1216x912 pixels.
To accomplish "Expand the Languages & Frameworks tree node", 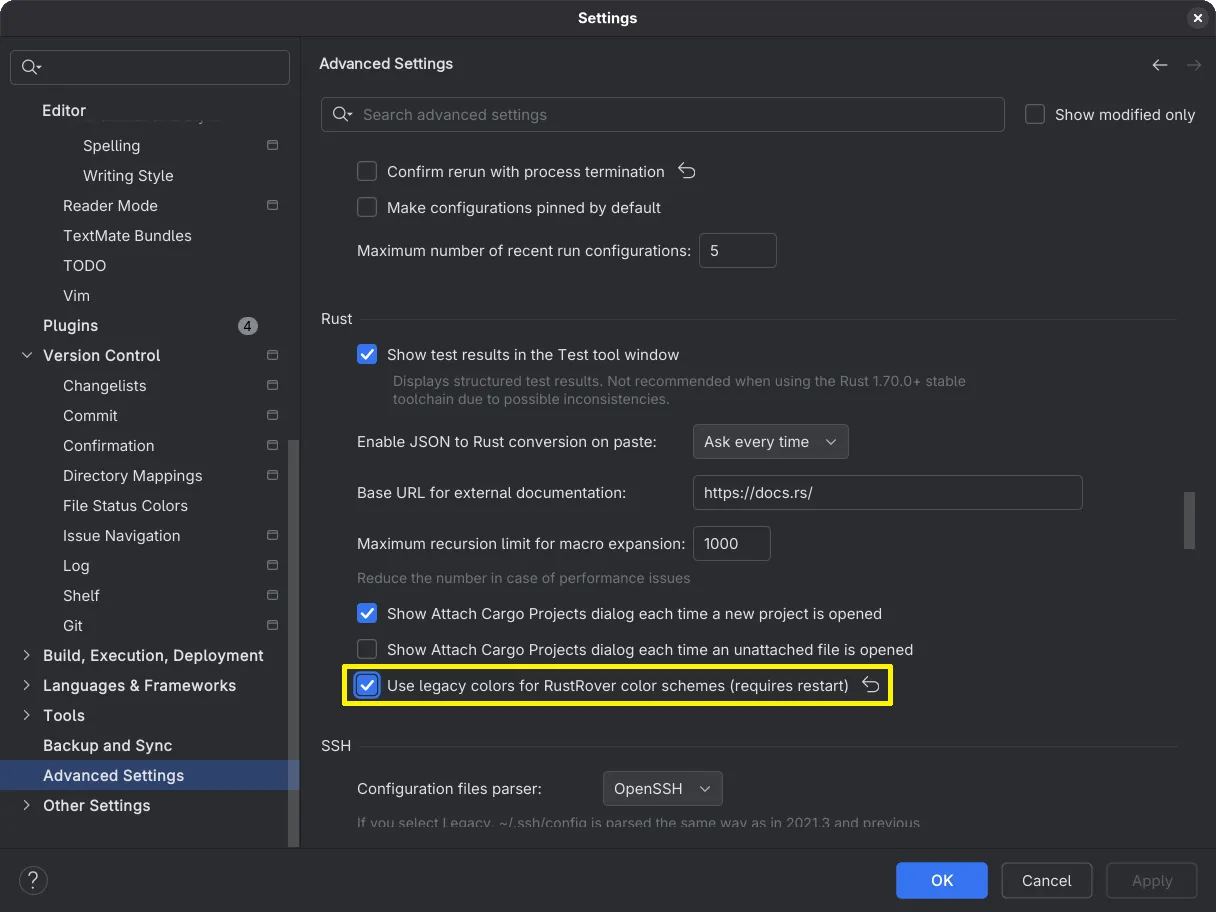I will click(27, 685).
